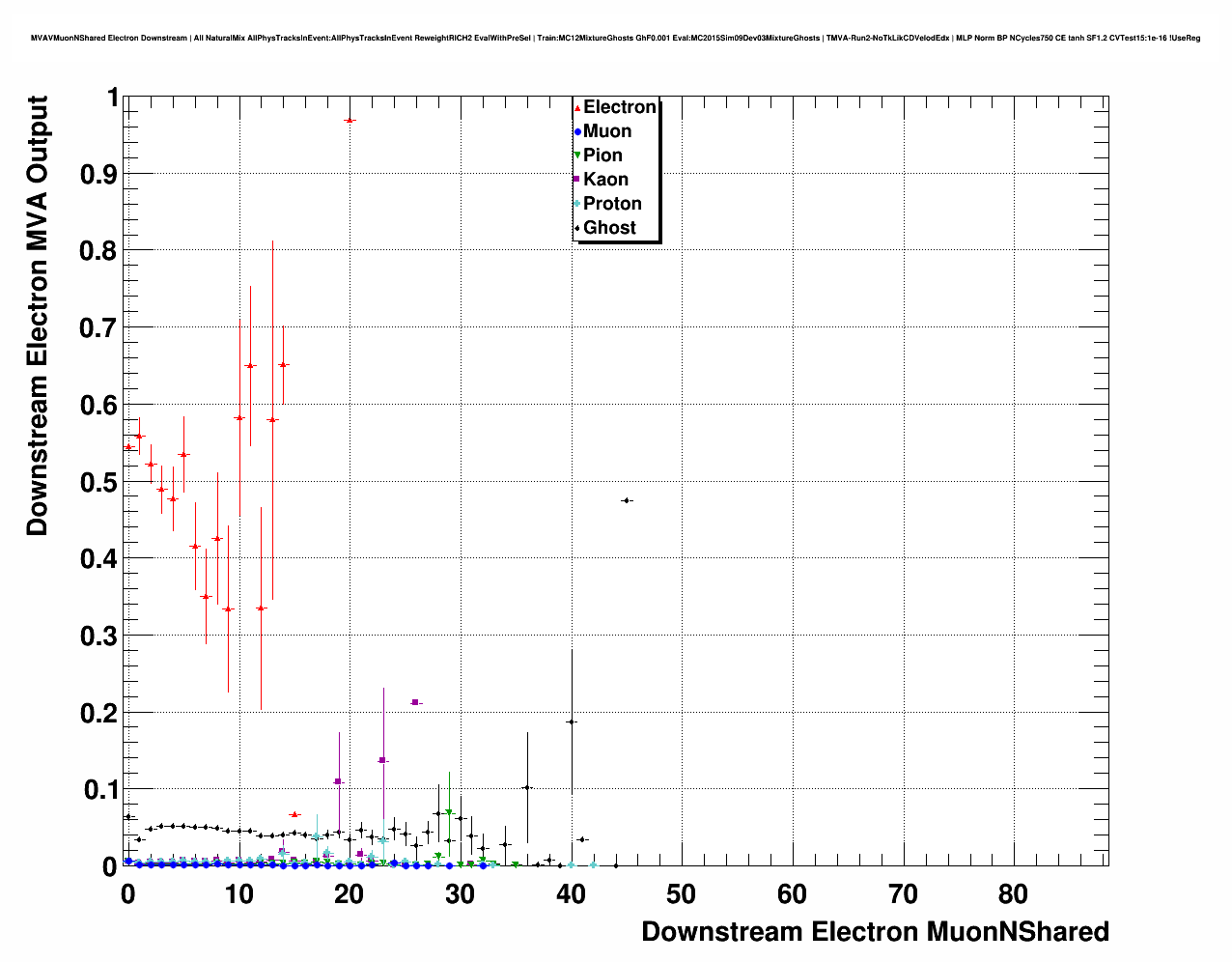
Task: Select the Kaon data point near 0.21
Action: tap(415, 702)
